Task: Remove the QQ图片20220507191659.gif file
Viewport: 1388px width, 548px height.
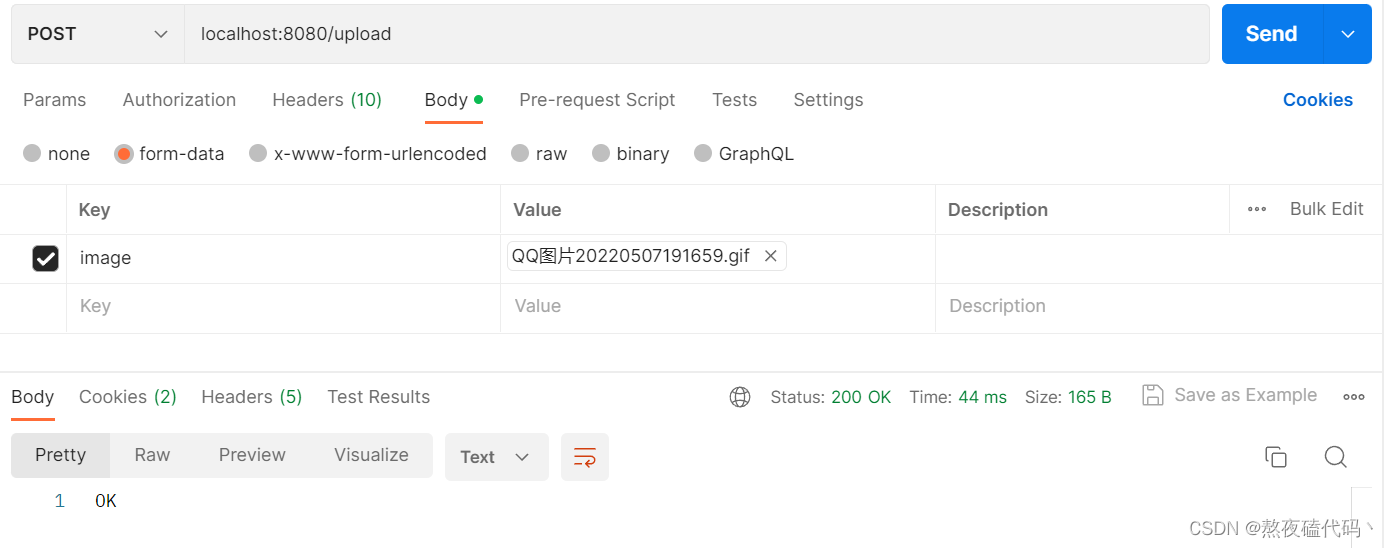Action: [771, 256]
